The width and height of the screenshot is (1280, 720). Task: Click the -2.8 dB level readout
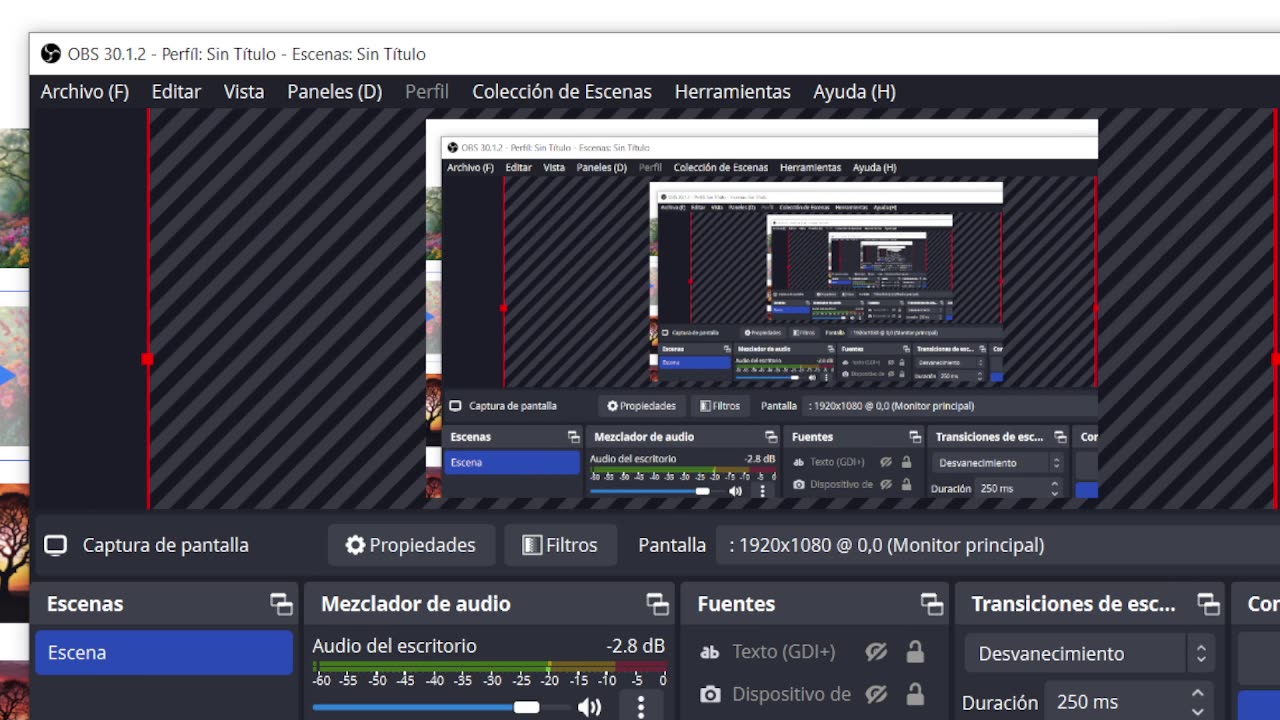(x=635, y=646)
